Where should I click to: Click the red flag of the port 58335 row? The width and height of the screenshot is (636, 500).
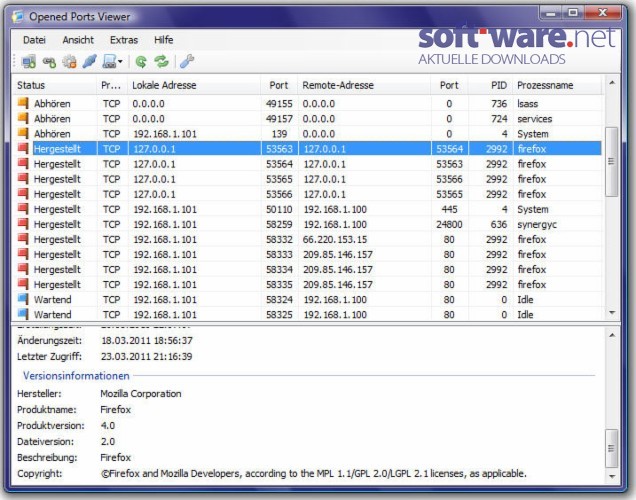pos(23,284)
